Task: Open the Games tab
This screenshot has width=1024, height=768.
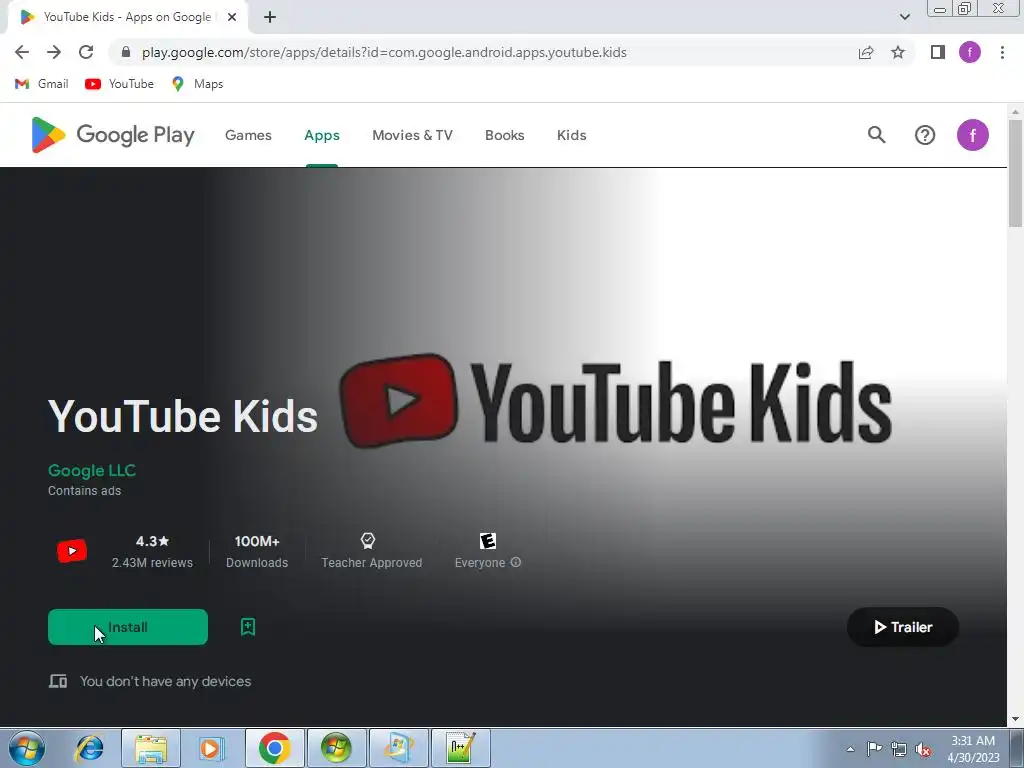Action: [248, 135]
